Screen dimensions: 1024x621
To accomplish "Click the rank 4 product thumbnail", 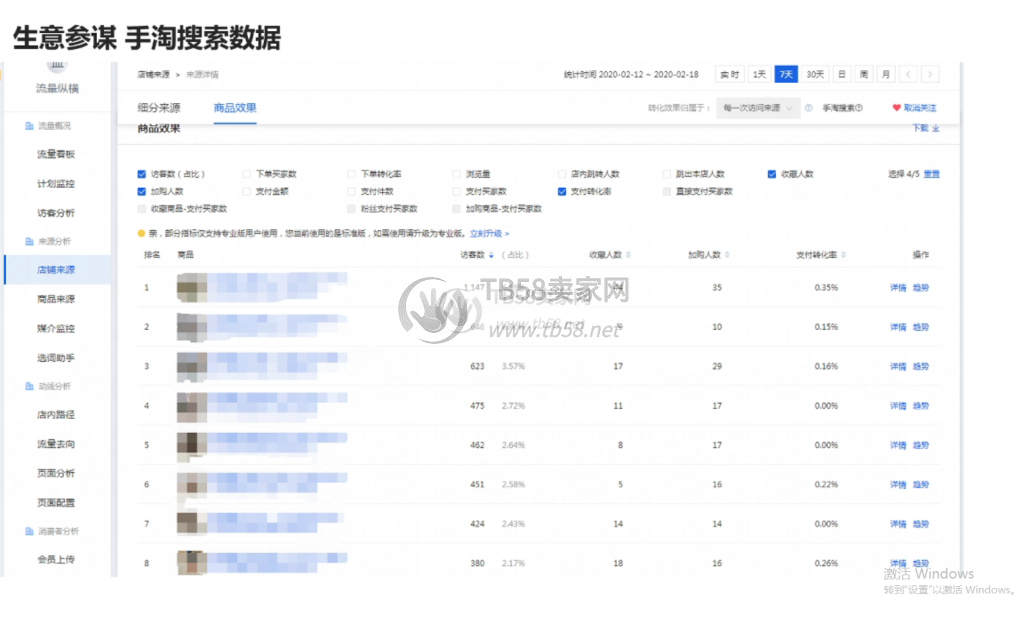I will [192, 407].
